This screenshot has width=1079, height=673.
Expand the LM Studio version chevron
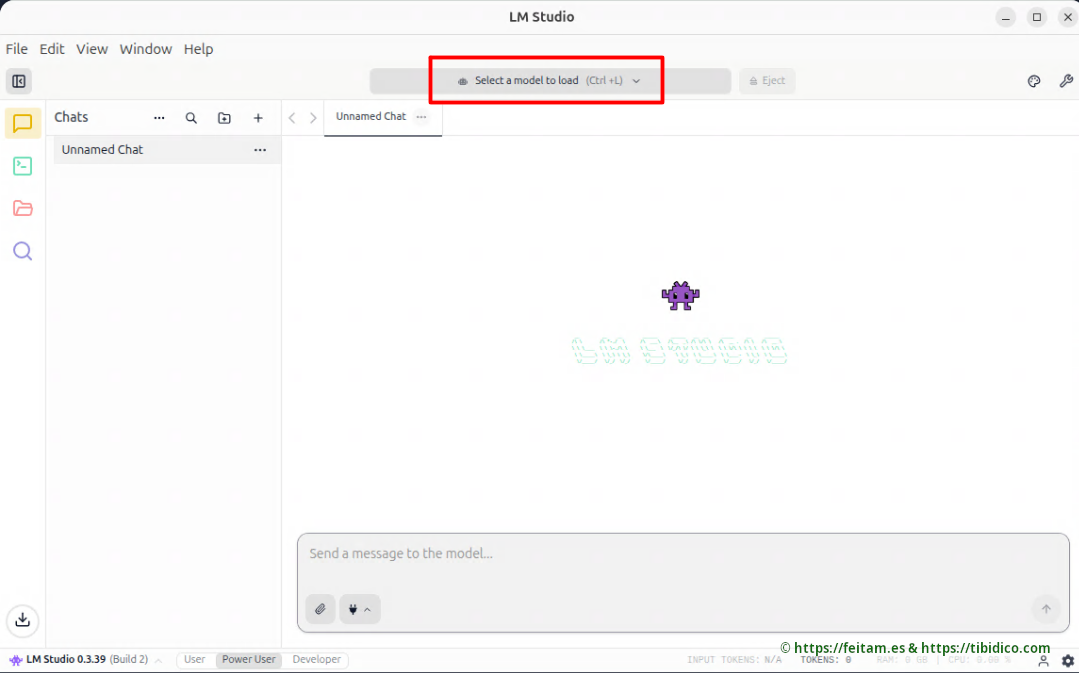[x=158, y=661]
